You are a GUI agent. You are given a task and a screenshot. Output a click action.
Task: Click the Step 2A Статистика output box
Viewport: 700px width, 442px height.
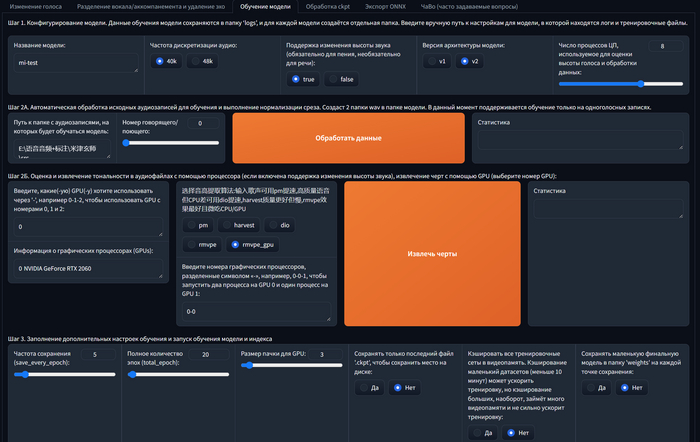pyautogui.click(x=580, y=140)
